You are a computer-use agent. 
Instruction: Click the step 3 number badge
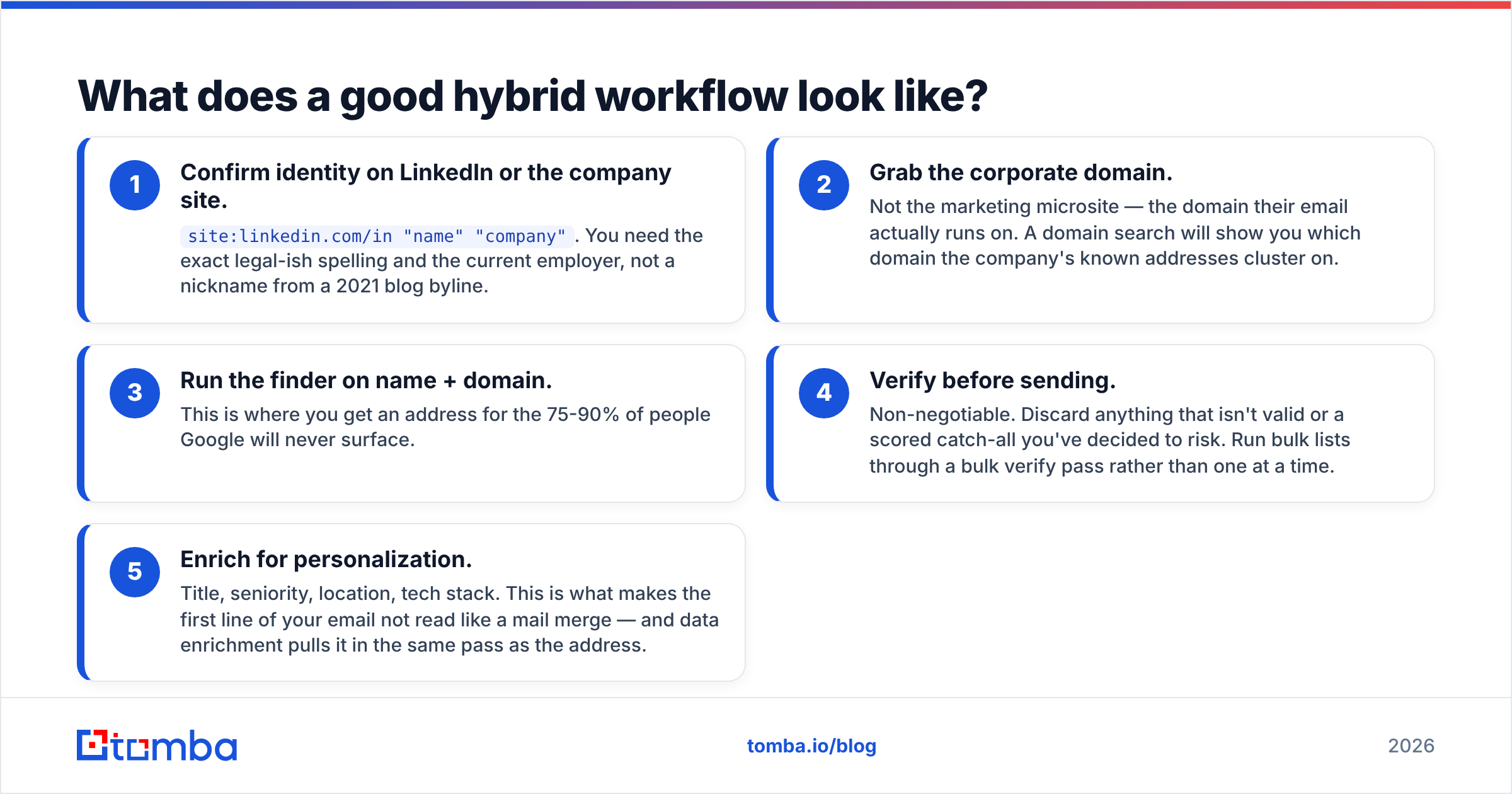pyautogui.click(x=135, y=393)
